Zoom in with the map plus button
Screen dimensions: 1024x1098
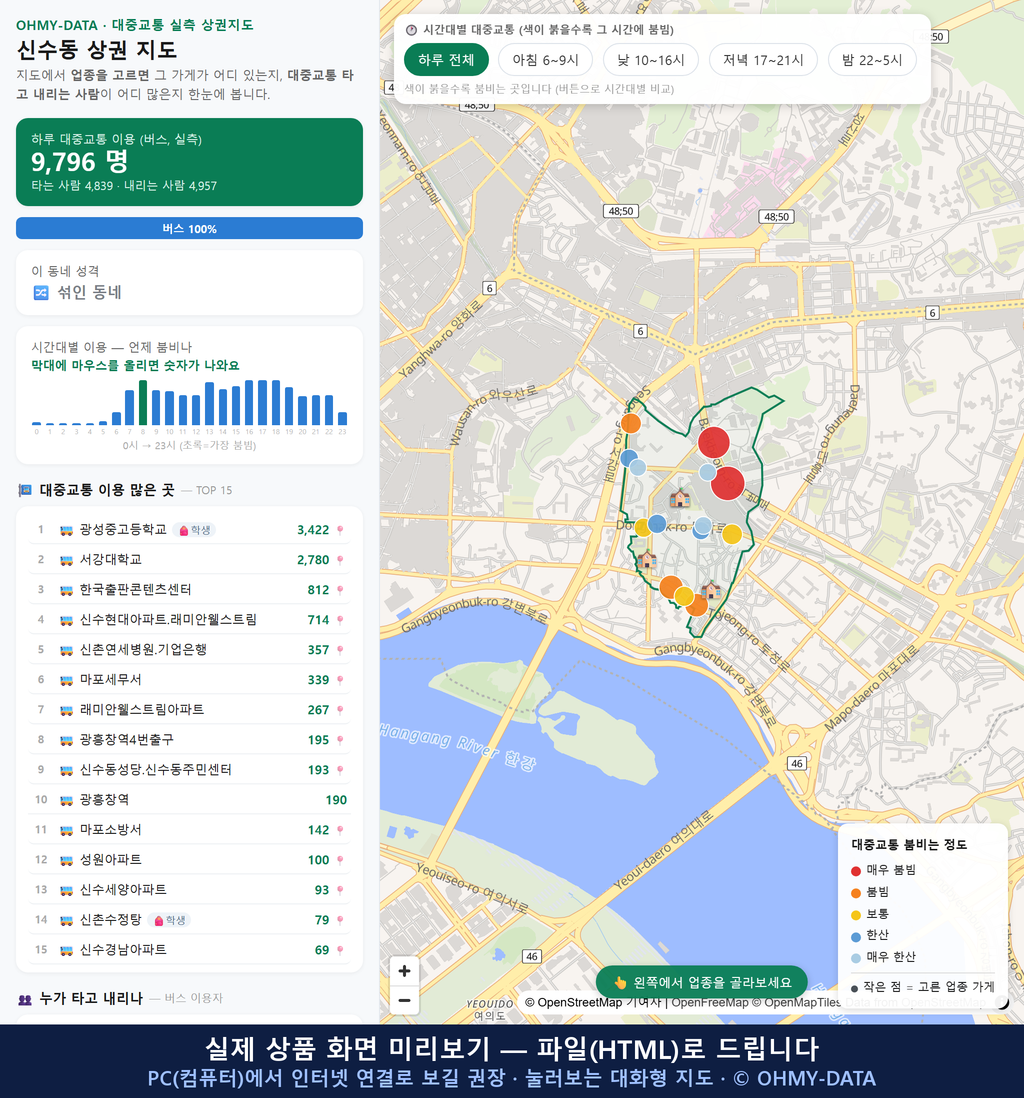tap(404, 971)
